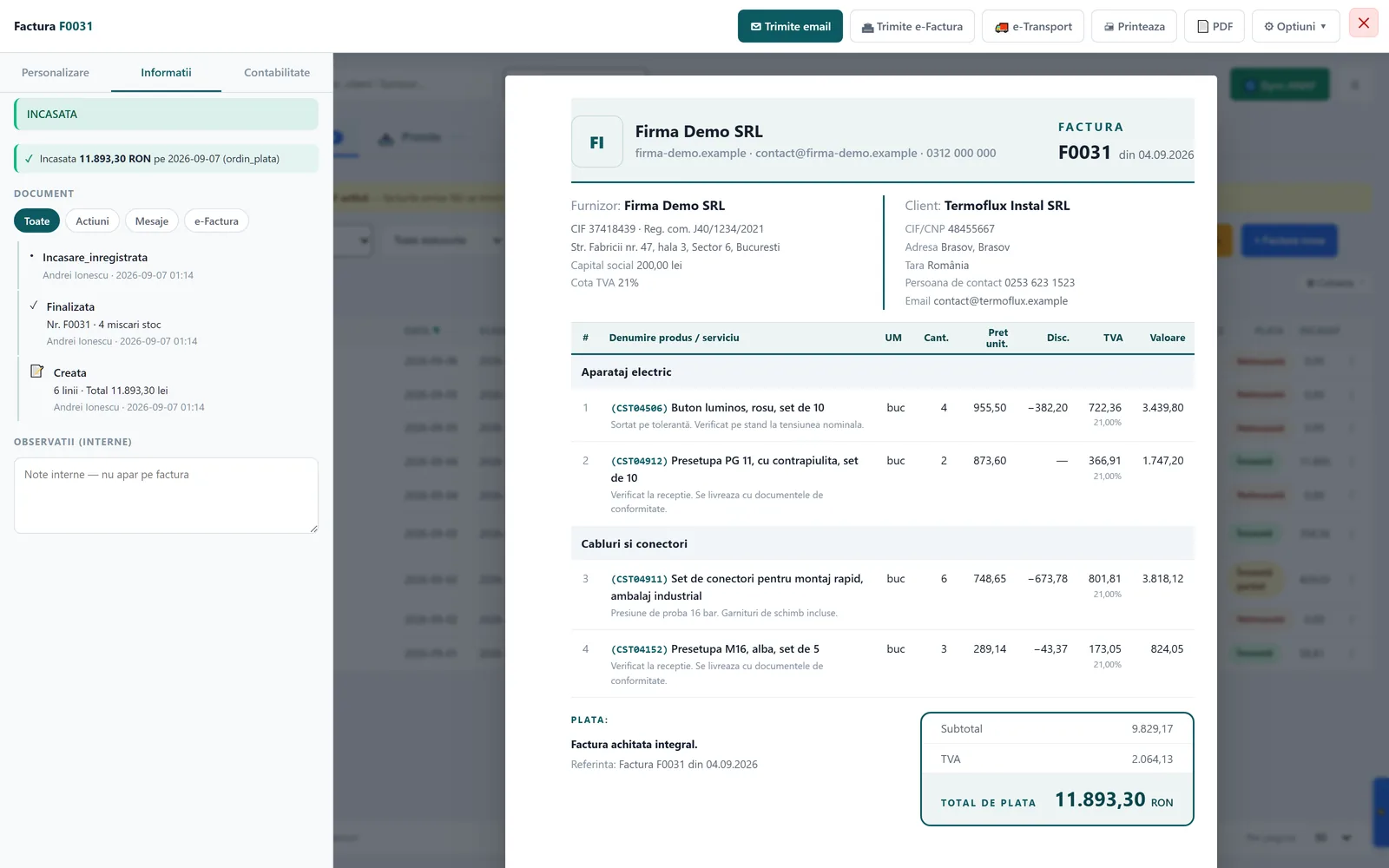Click the checkmark in the Incasata payment notice
The width and height of the screenshot is (1389, 868).
[x=29, y=159]
